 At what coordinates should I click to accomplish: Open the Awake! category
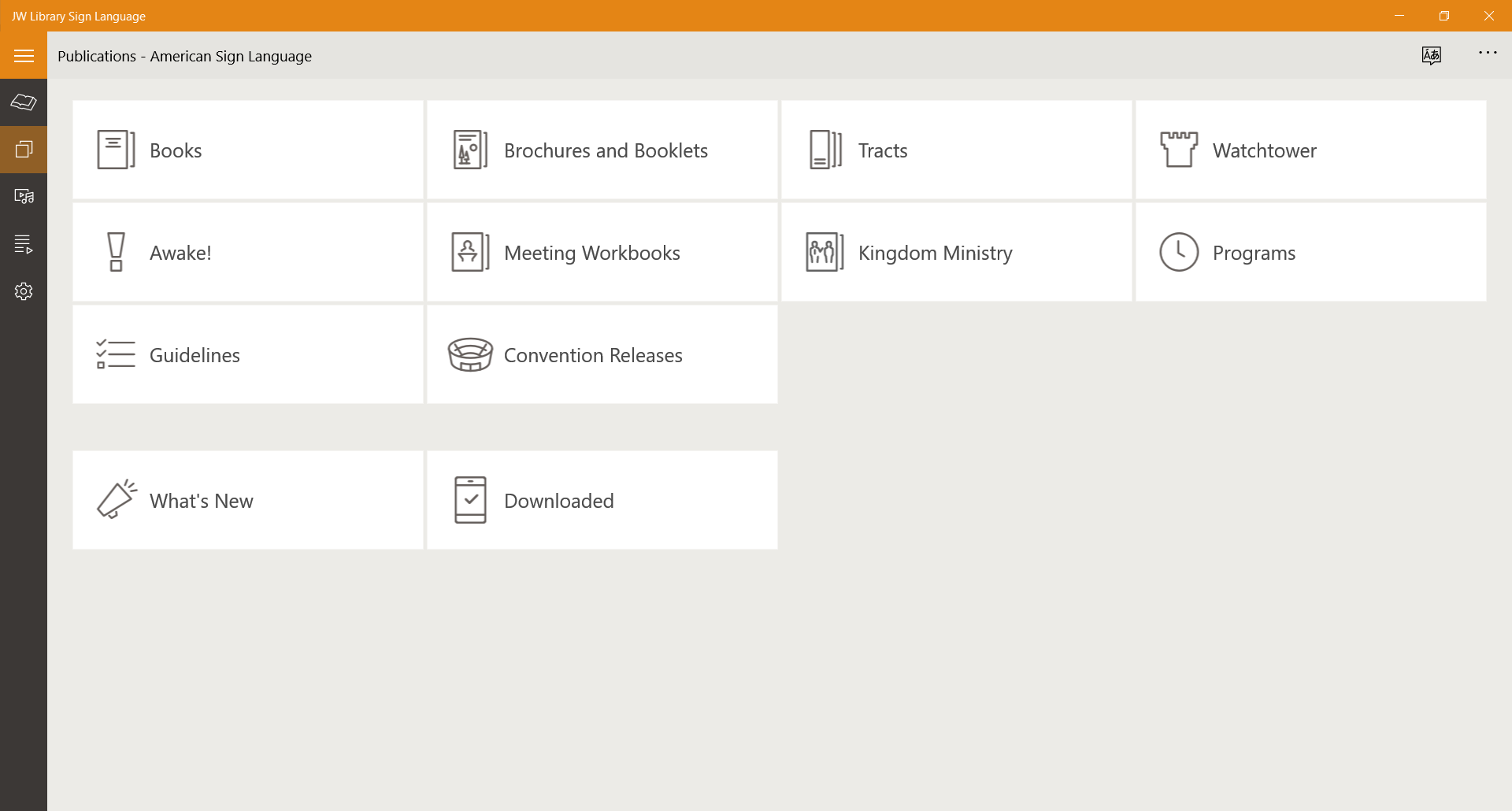(248, 252)
